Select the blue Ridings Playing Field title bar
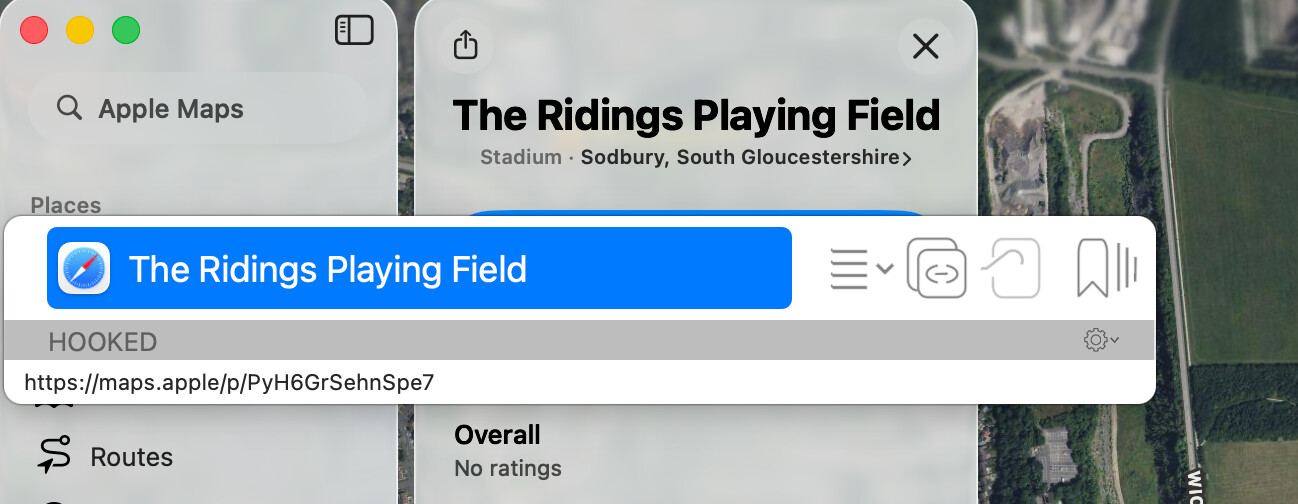This screenshot has width=1298, height=504. 419,268
